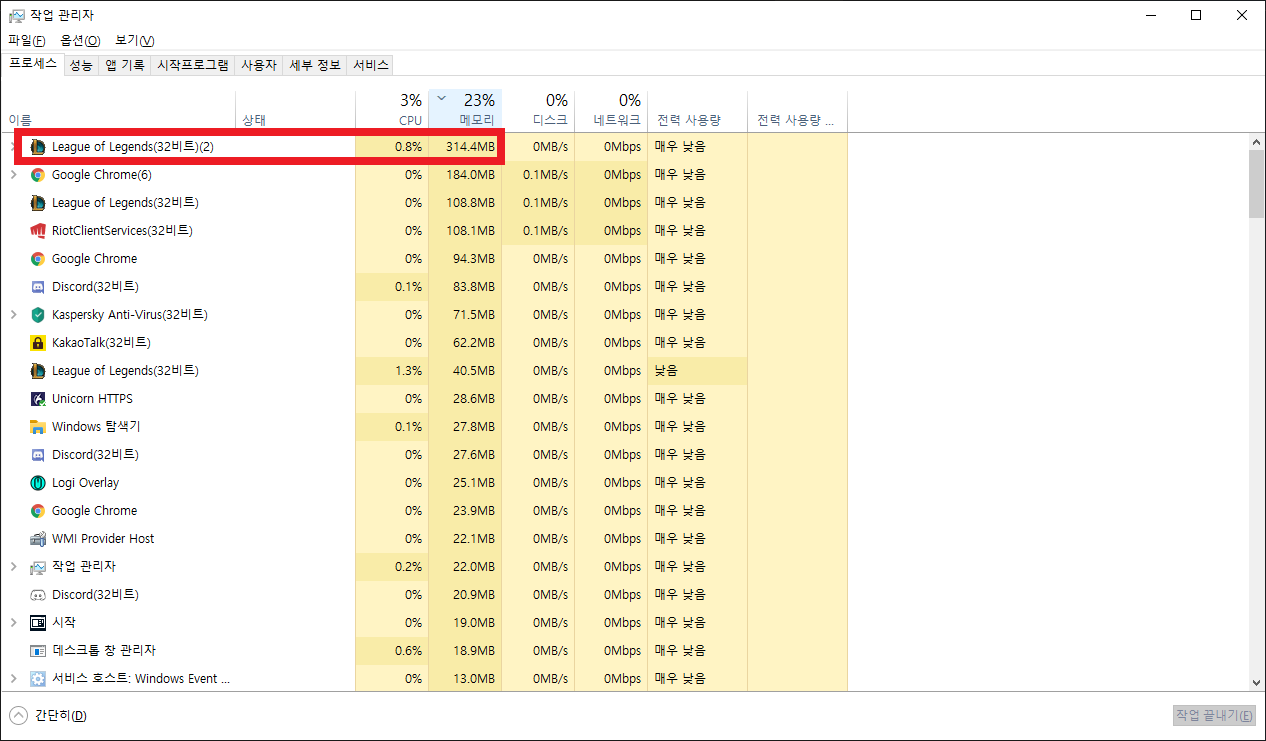Image resolution: width=1266 pixels, height=741 pixels.
Task: Select the RiotClientServices(32비트) process name
Action: click(x=122, y=231)
